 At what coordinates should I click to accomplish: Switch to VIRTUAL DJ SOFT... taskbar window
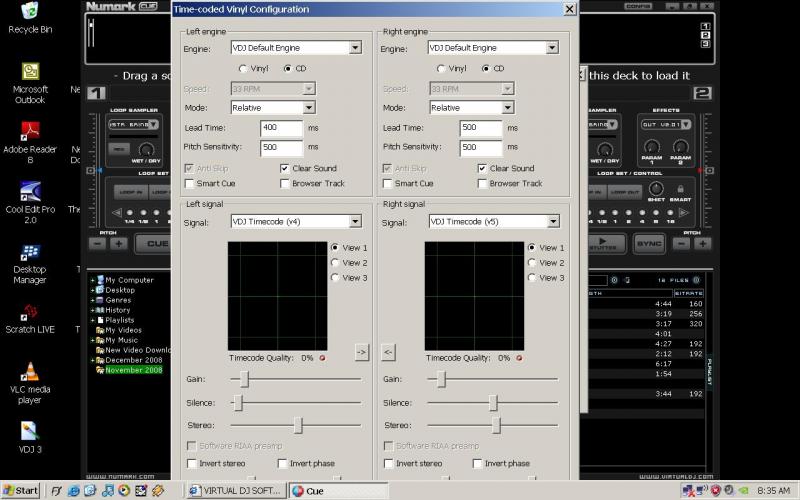click(236, 491)
